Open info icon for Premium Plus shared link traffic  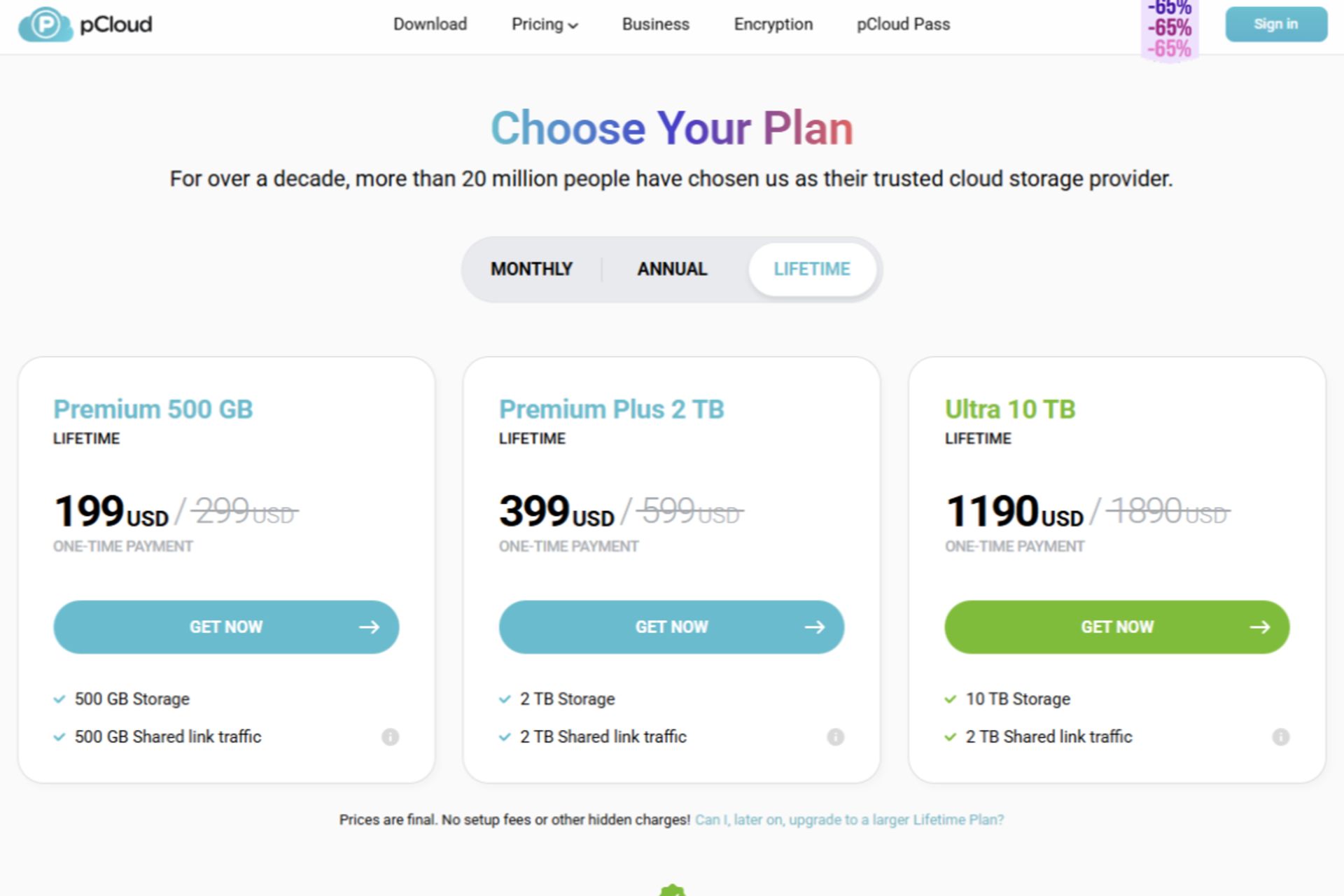(x=835, y=736)
